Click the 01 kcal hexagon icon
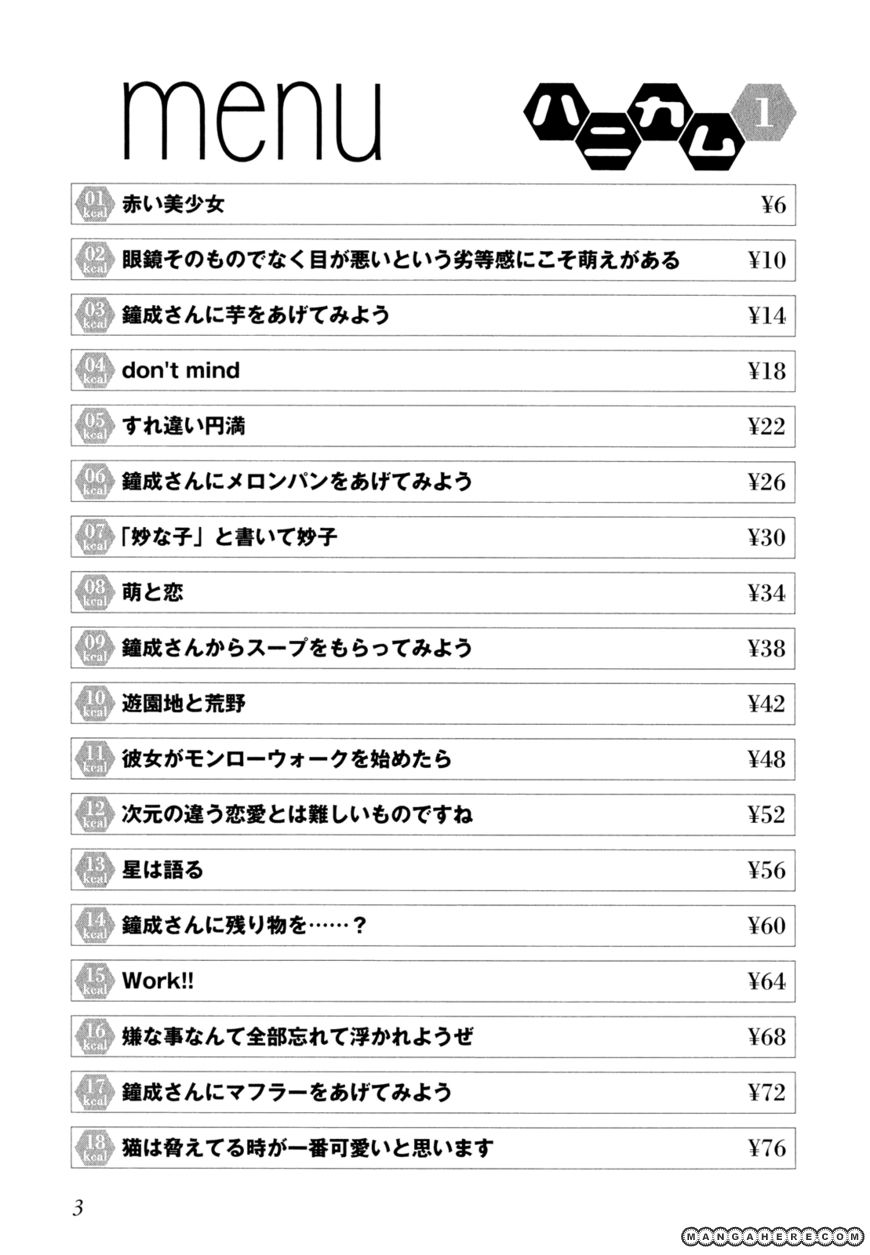 pos(95,205)
